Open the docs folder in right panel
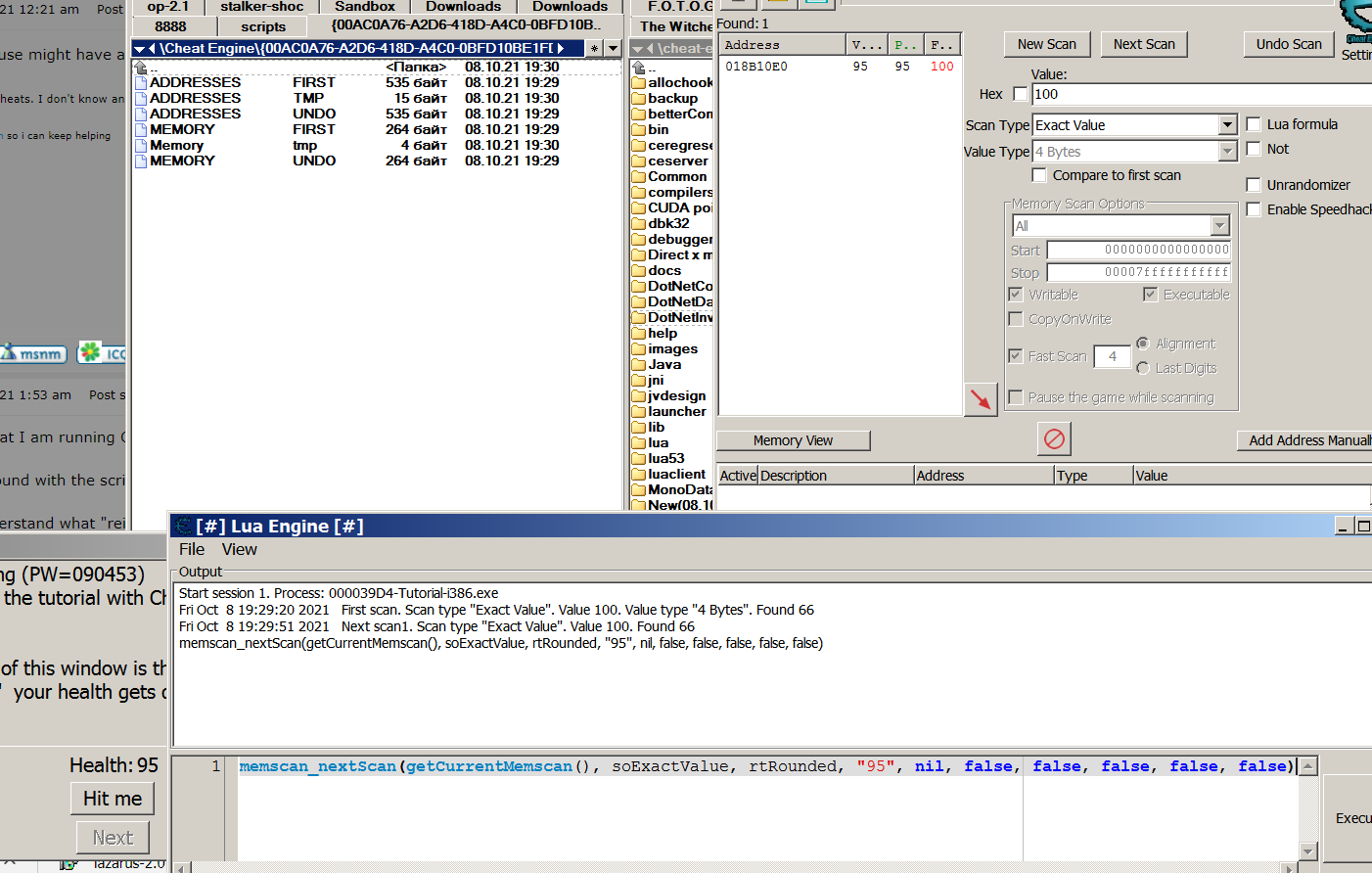 click(x=663, y=271)
